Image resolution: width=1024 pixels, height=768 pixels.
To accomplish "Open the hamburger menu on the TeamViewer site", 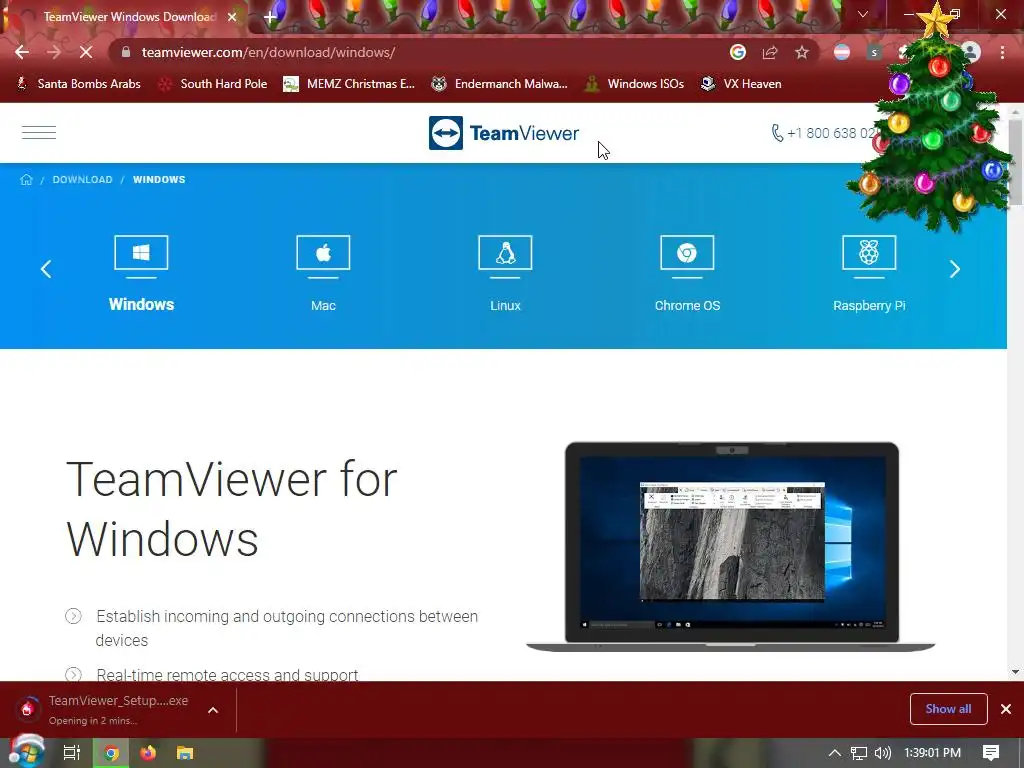I will tap(39, 133).
